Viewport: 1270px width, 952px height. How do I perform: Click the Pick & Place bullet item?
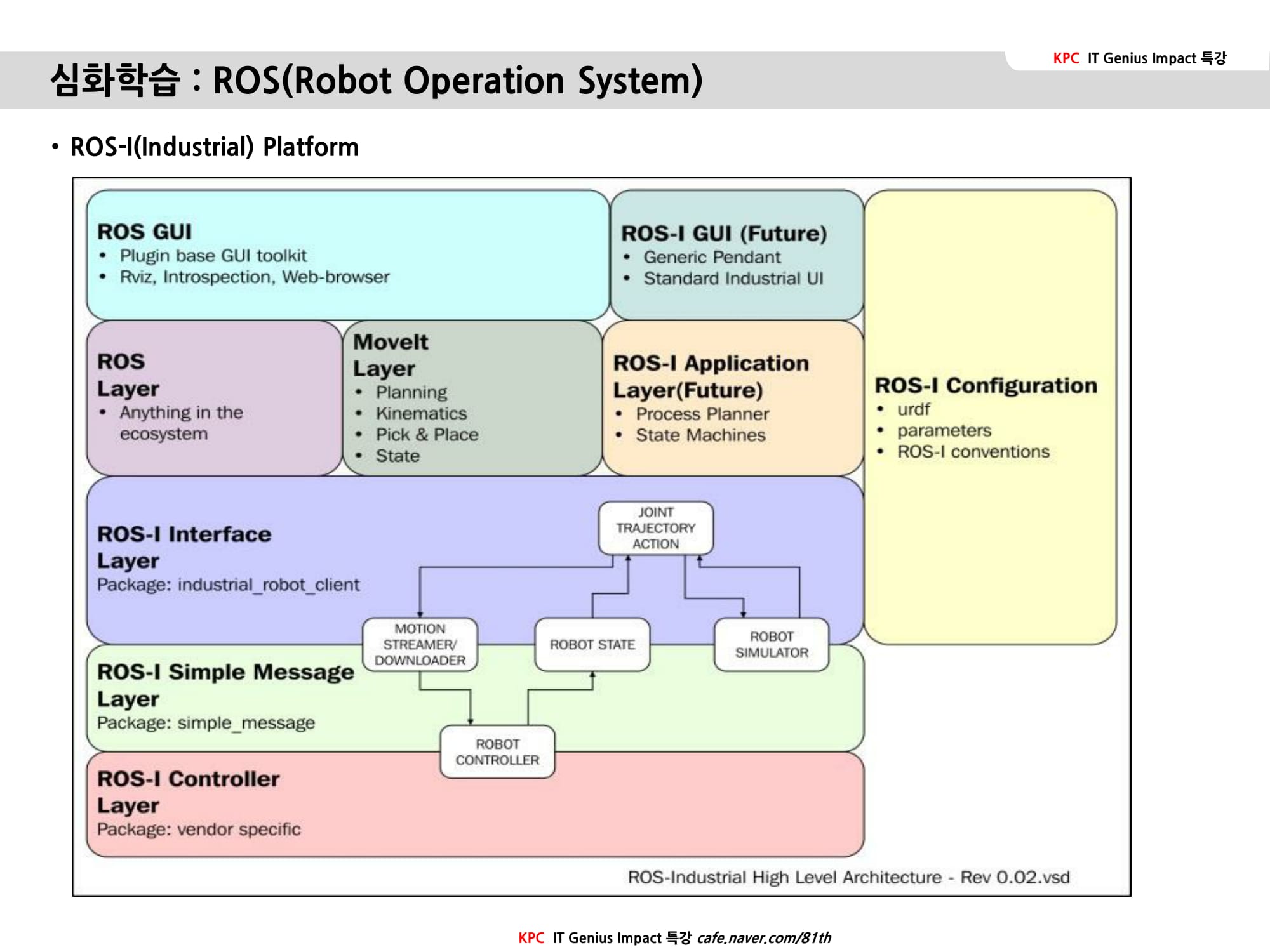pos(427,435)
